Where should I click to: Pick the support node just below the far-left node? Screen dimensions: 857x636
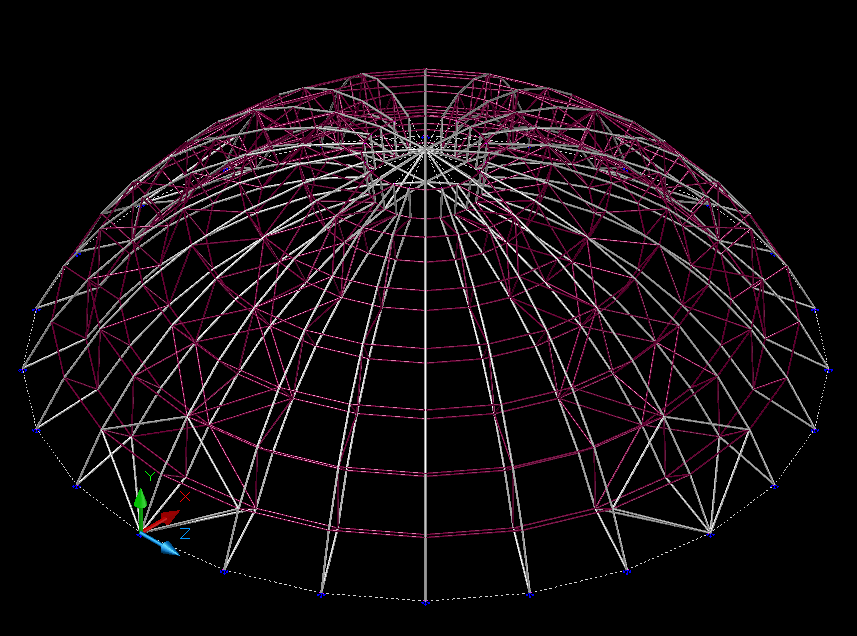click(37, 431)
